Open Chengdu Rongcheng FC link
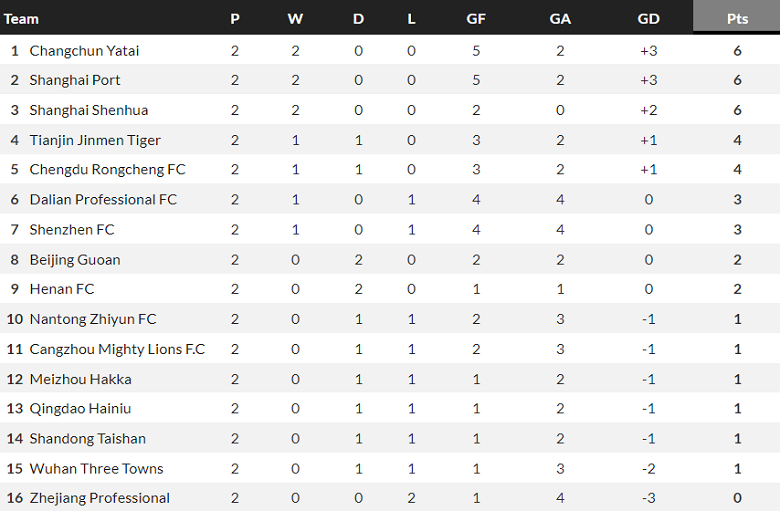This screenshot has height=511, width=780. 107,170
